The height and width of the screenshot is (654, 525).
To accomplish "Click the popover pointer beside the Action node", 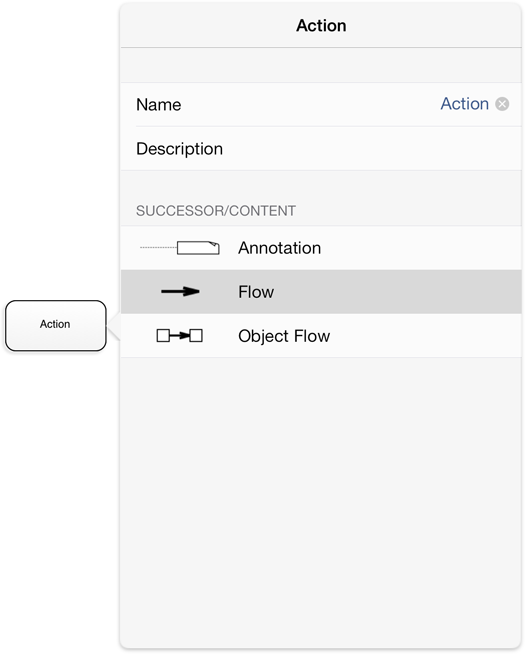I will 113,327.
